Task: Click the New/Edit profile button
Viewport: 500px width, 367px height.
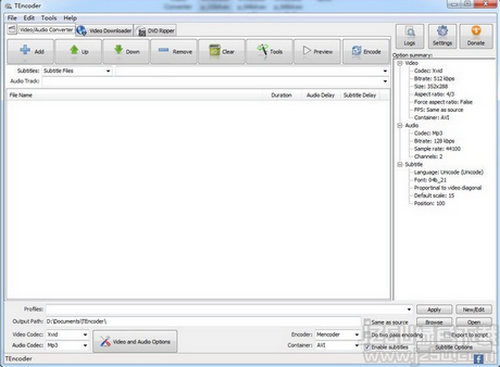Action: tap(474, 310)
